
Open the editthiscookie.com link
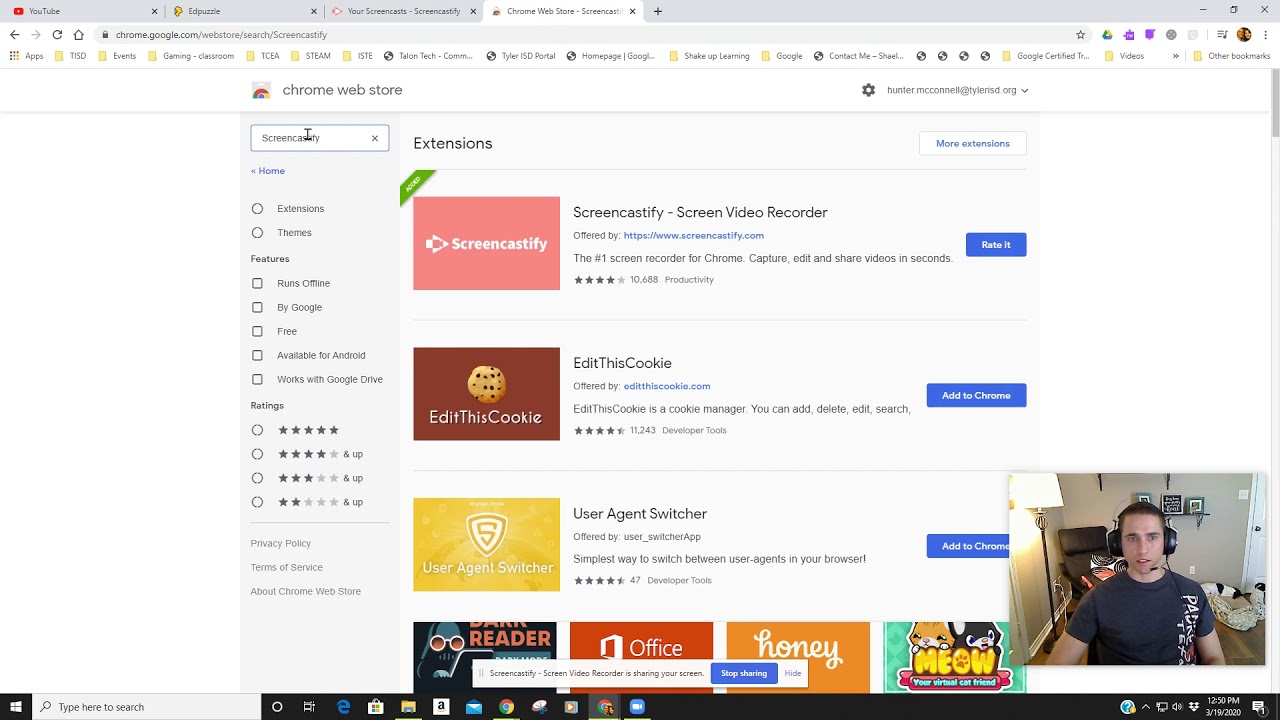[x=667, y=386]
